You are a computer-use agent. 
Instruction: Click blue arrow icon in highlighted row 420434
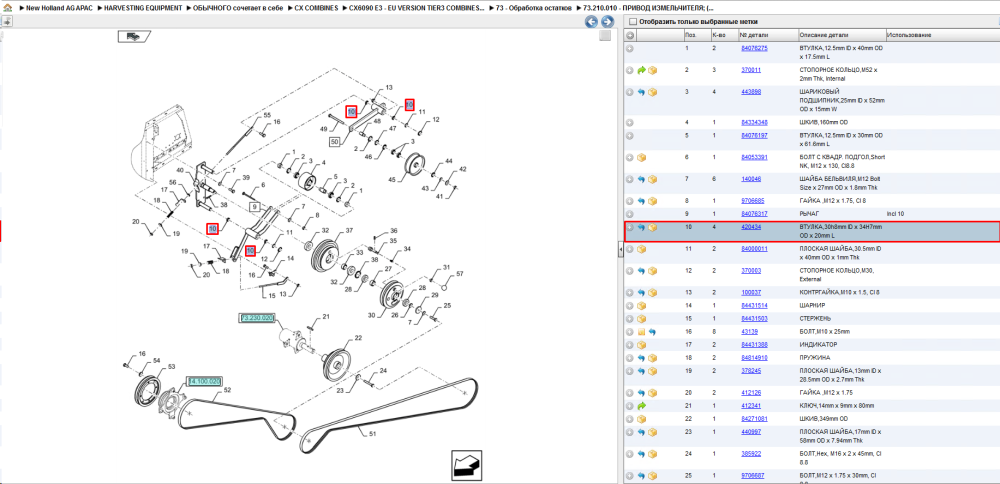(642, 227)
